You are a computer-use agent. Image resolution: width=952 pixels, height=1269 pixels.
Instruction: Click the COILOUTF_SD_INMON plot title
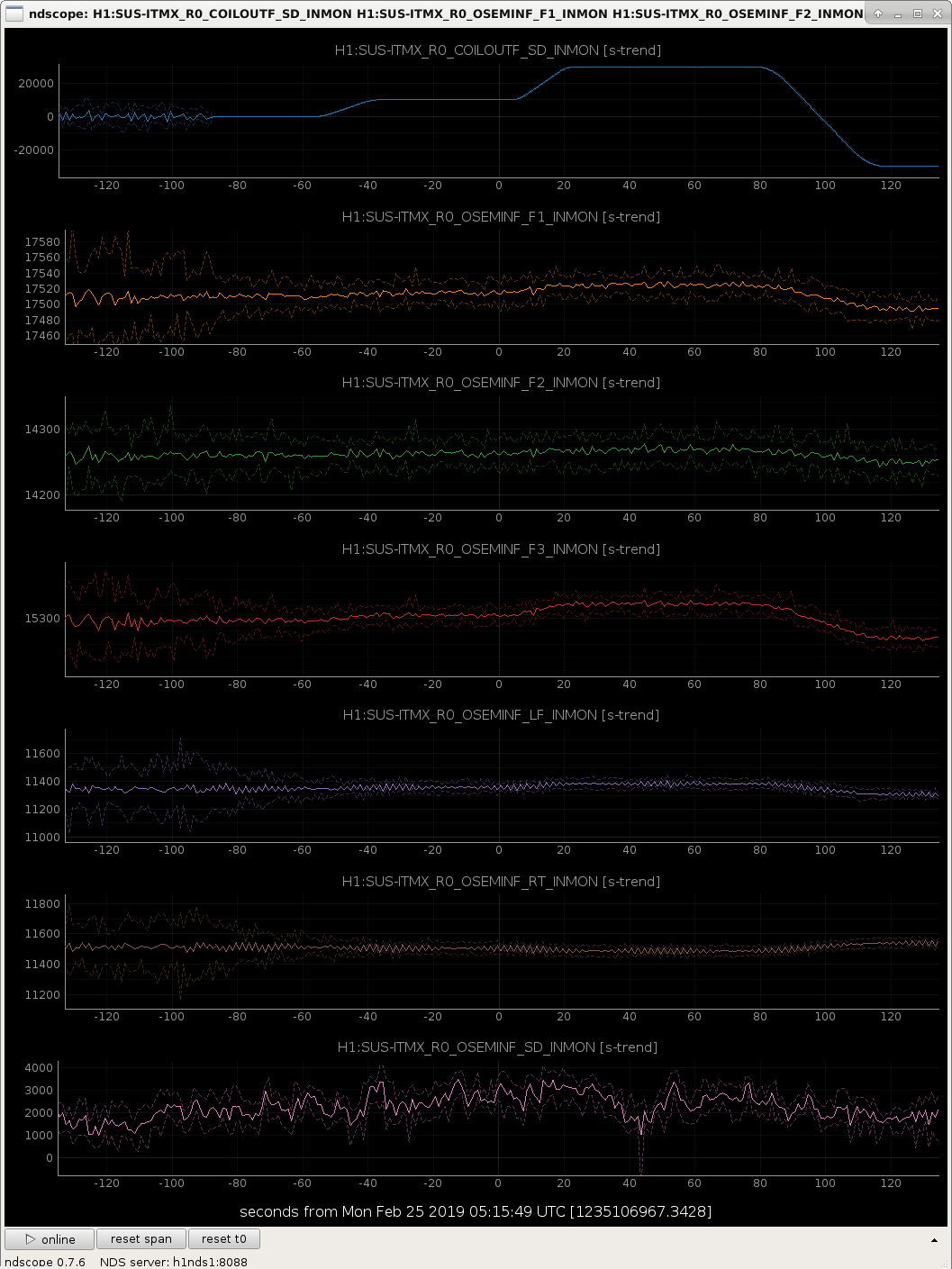point(498,50)
